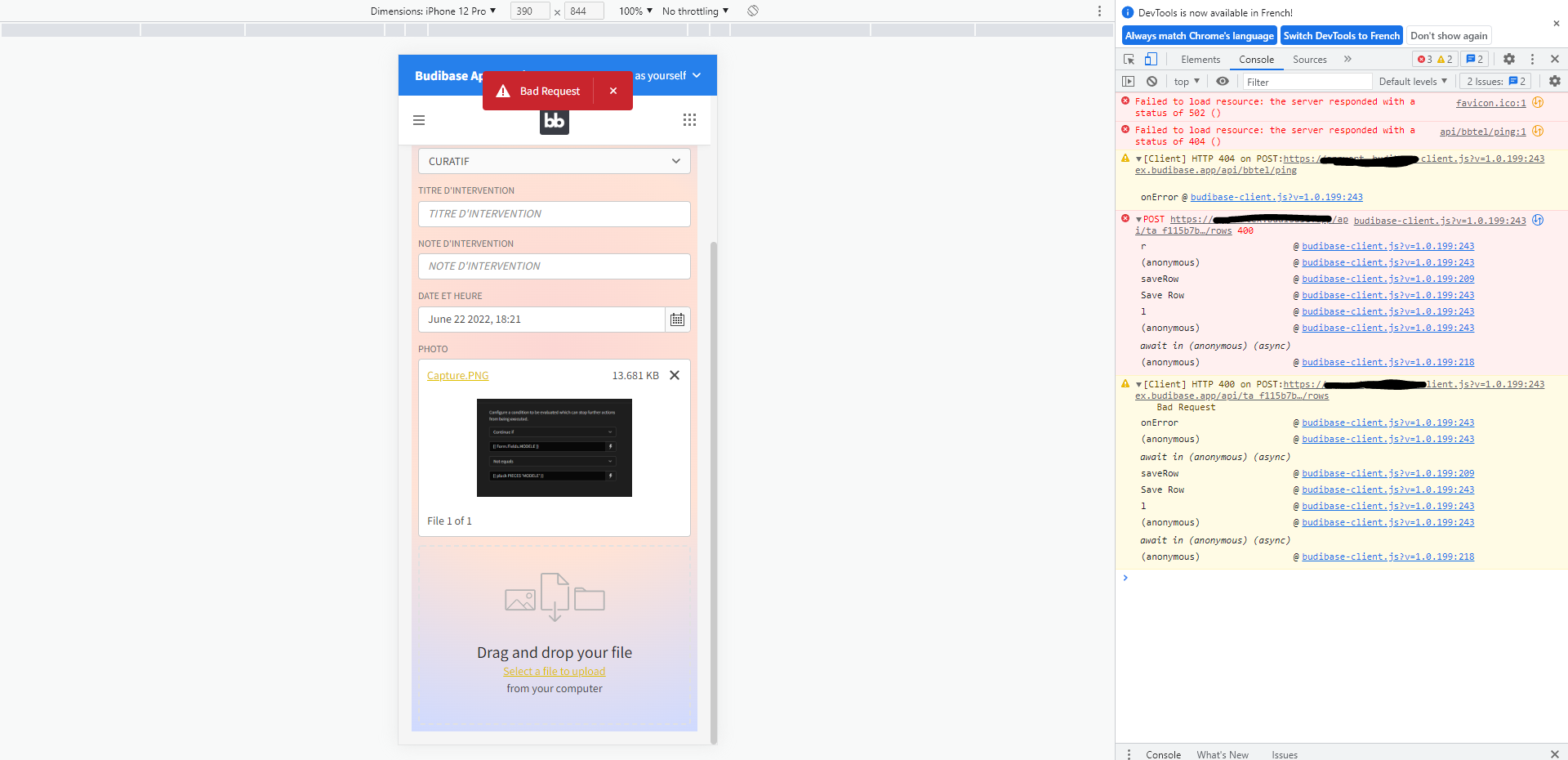The image size is (1568, 760).
Task: Activate the inspect element picker
Action: 1129,59
